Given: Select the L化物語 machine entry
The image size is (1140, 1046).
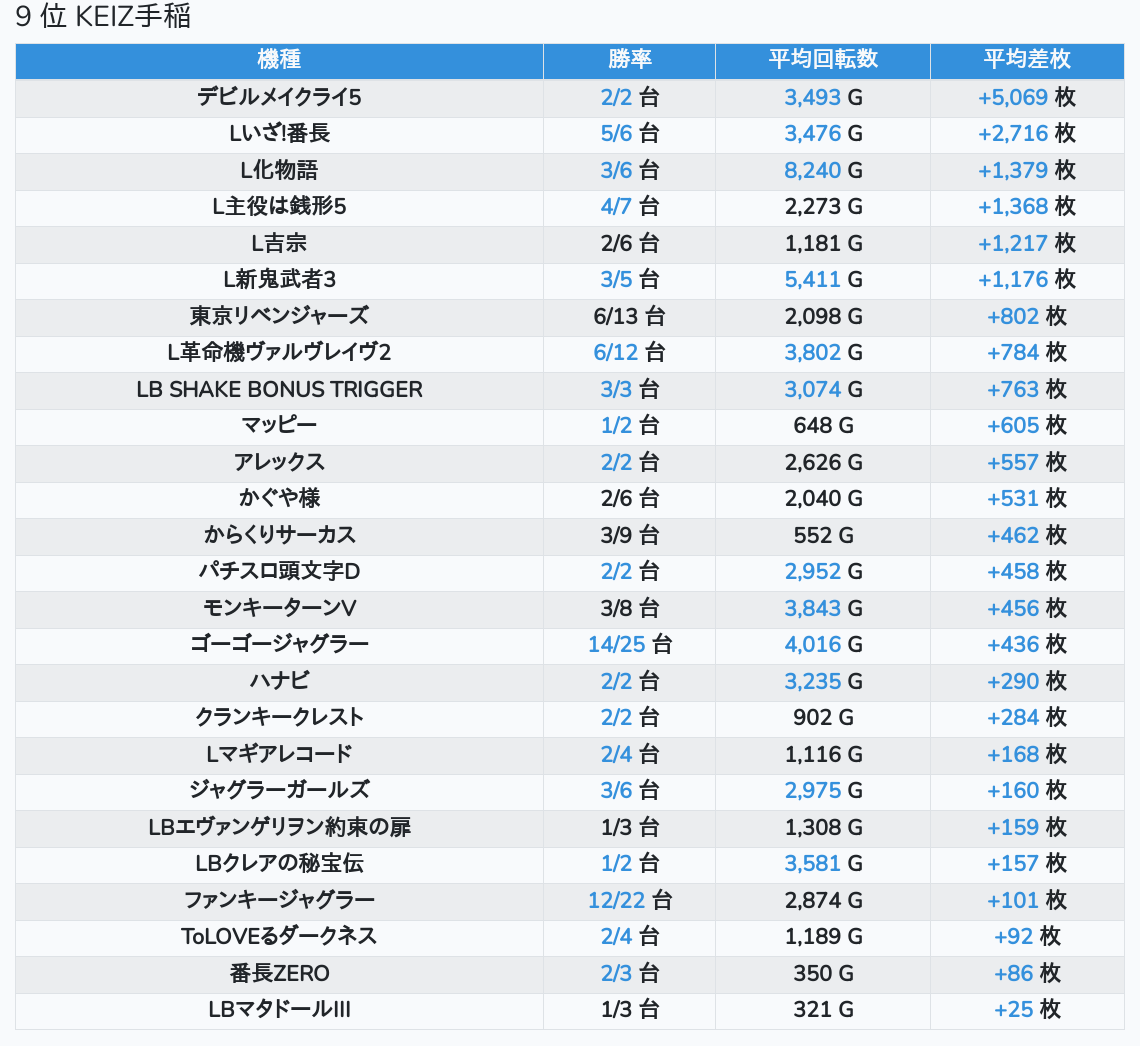Looking at the screenshot, I should 279,170.
